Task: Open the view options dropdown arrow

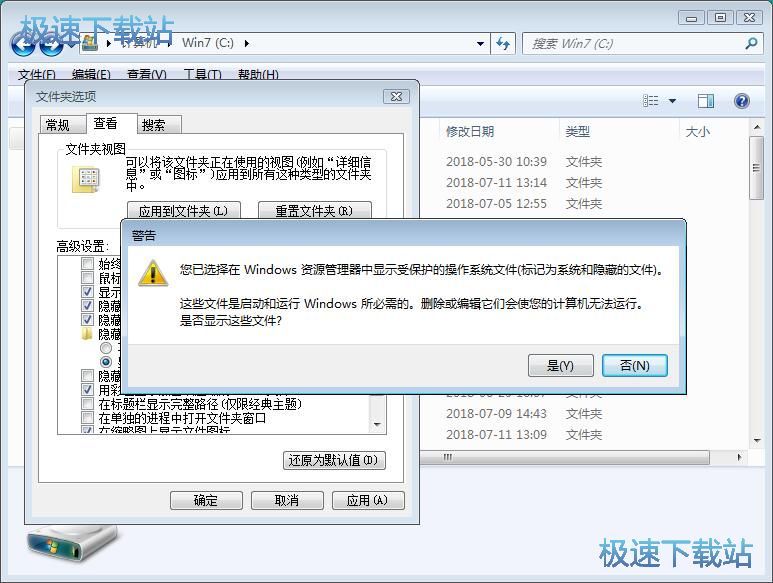Action: (x=672, y=101)
